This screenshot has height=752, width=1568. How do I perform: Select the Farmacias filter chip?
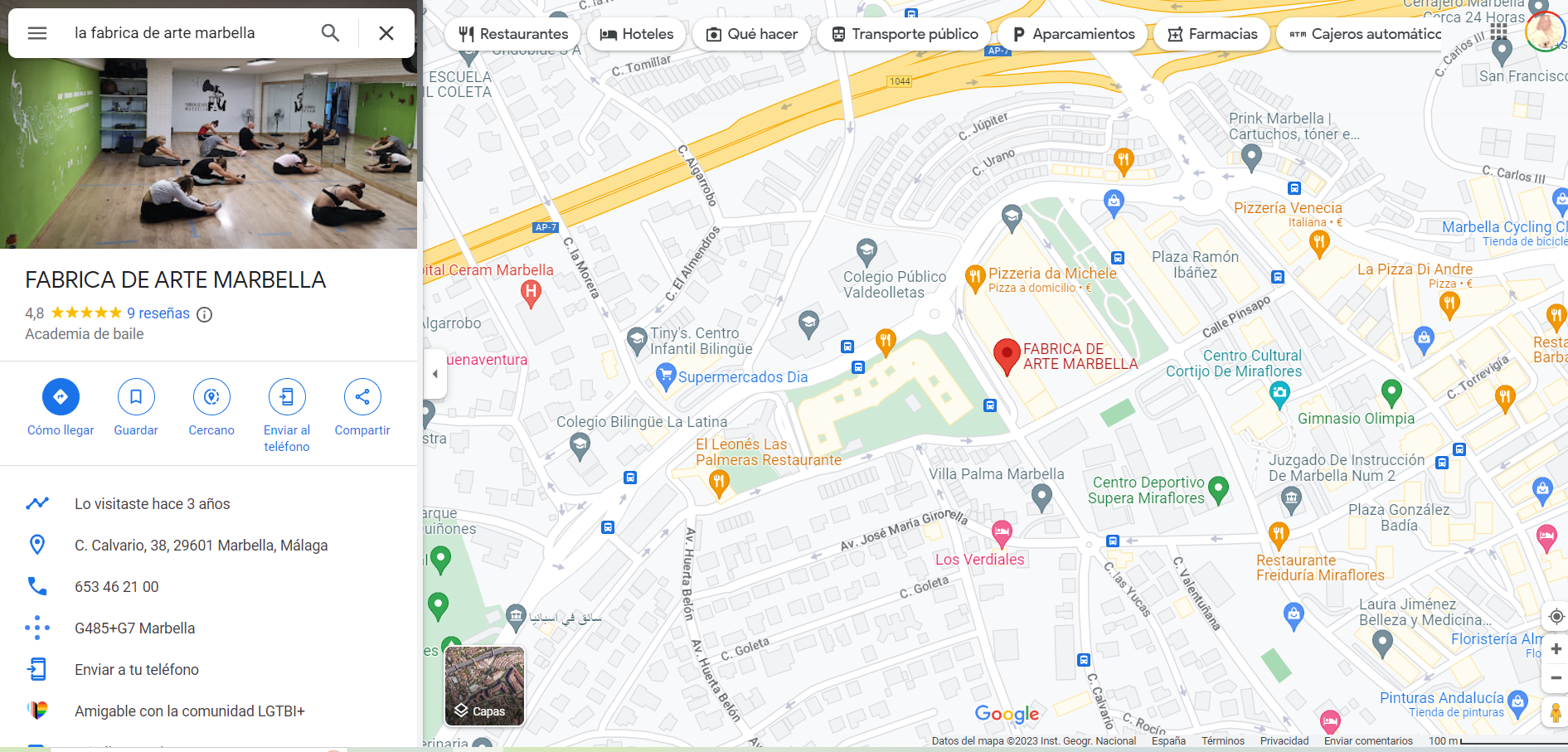tap(1212, 34)
